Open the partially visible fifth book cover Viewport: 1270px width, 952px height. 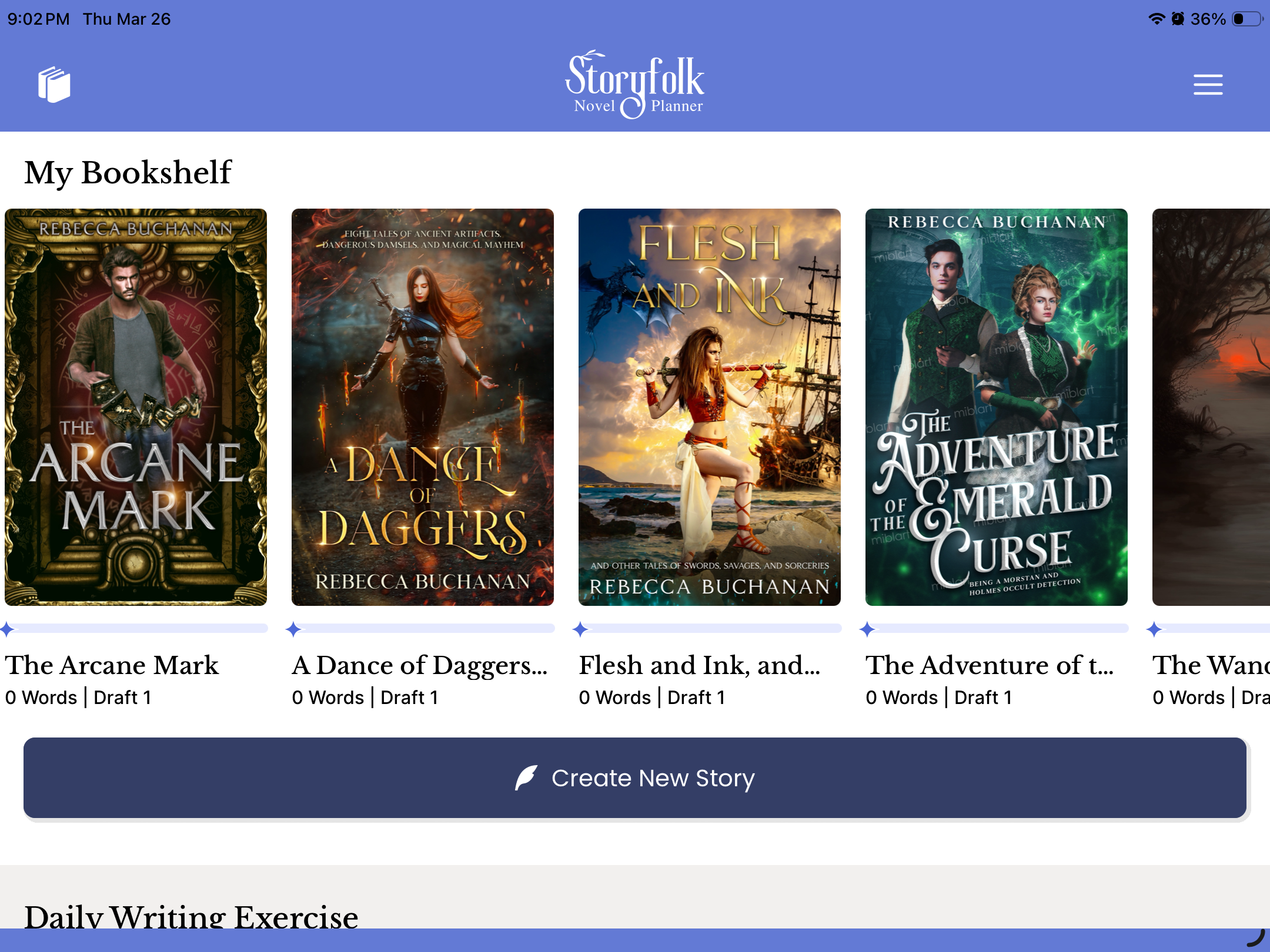coord(1211,407)
